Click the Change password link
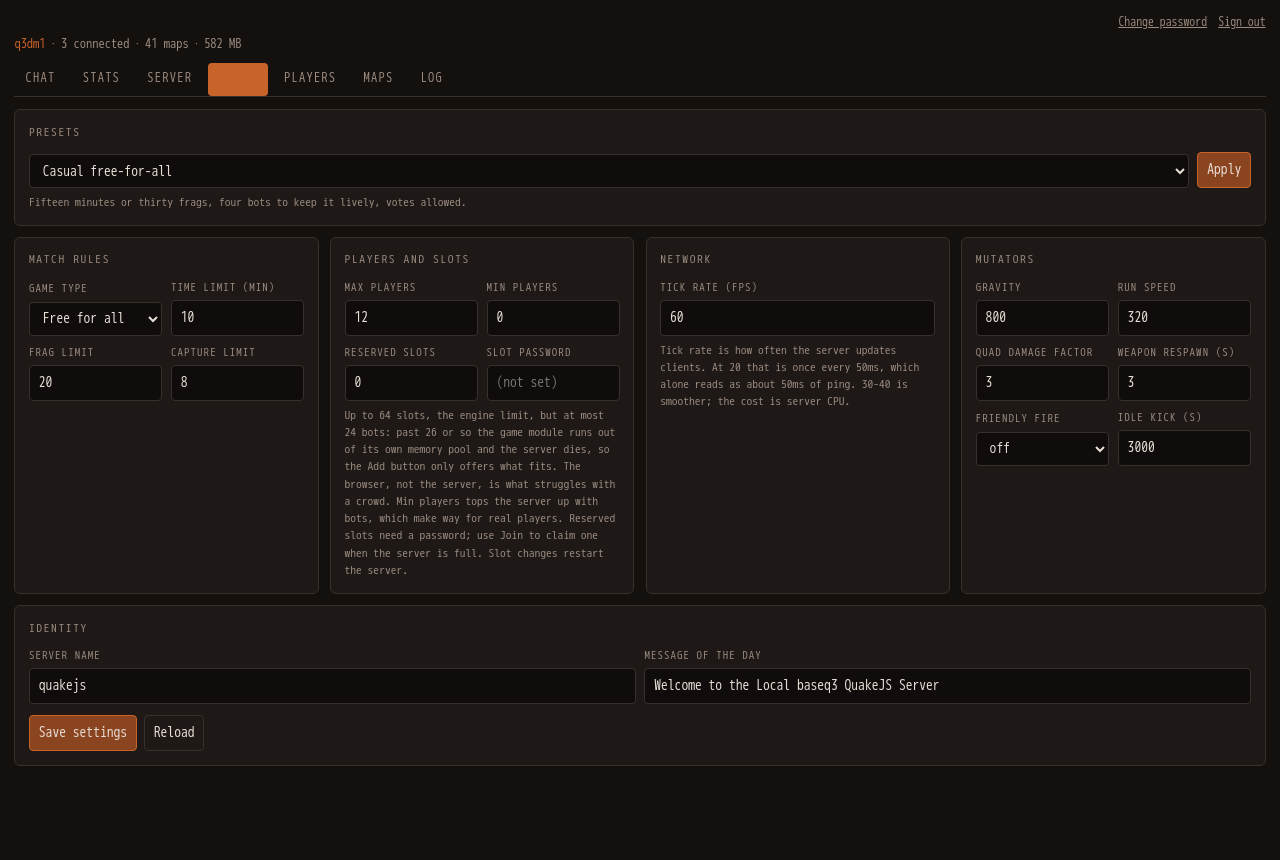Screen dimensions: 1280x860 coord(1162,22)
